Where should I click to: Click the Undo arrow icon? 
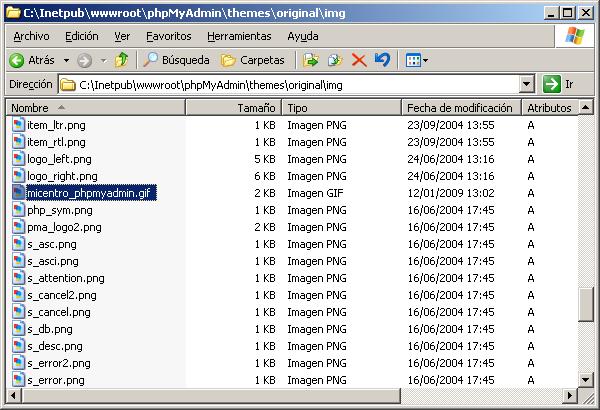382,60
